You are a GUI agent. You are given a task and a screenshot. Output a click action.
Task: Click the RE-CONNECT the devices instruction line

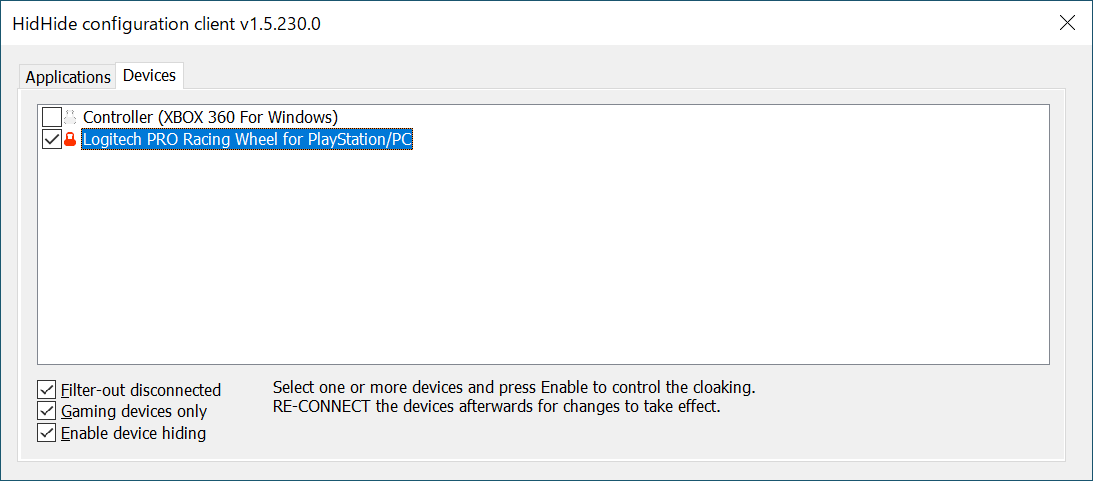tap(496, 406)
